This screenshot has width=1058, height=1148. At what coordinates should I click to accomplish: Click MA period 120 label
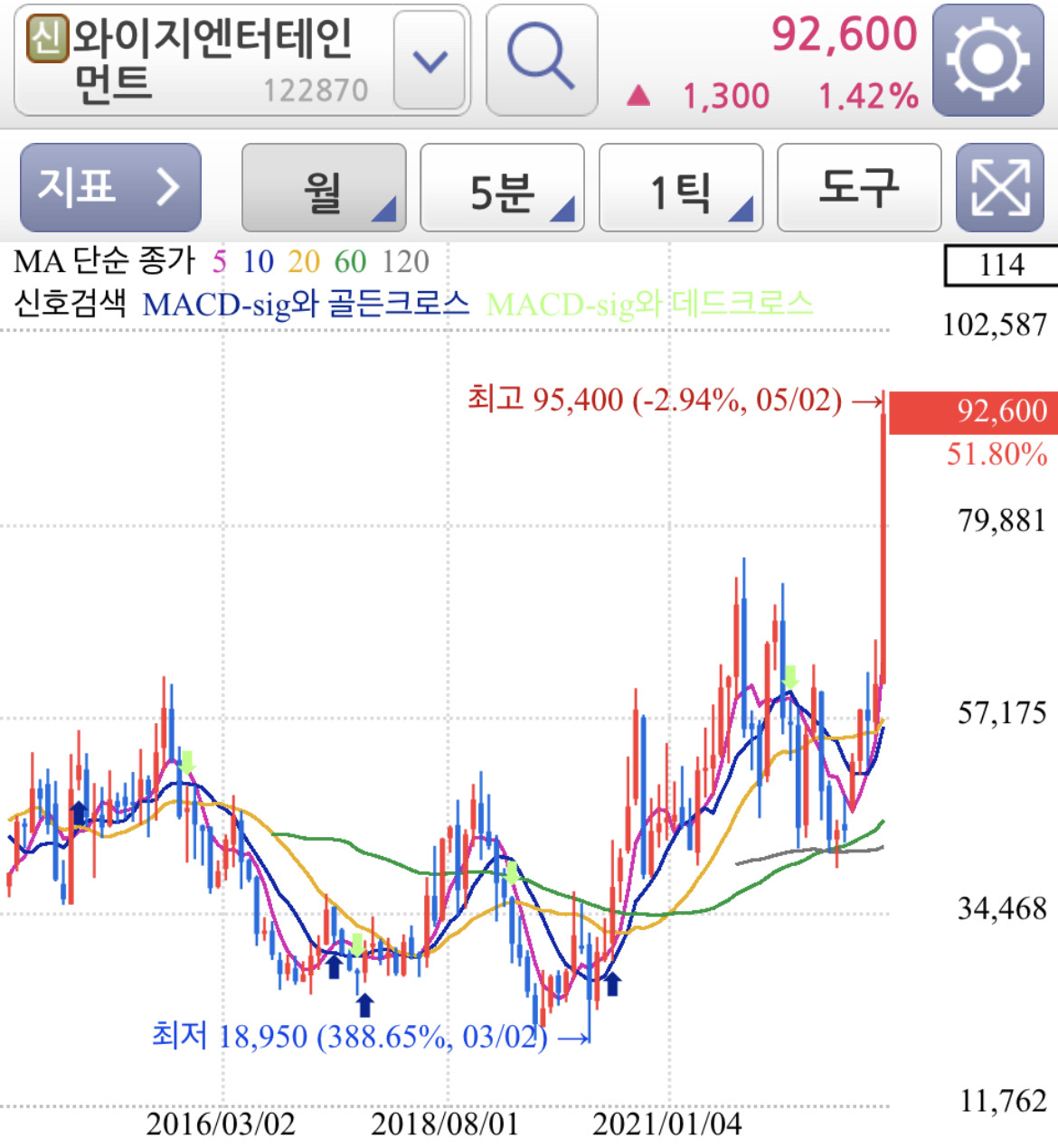click(x=405, y=262)
